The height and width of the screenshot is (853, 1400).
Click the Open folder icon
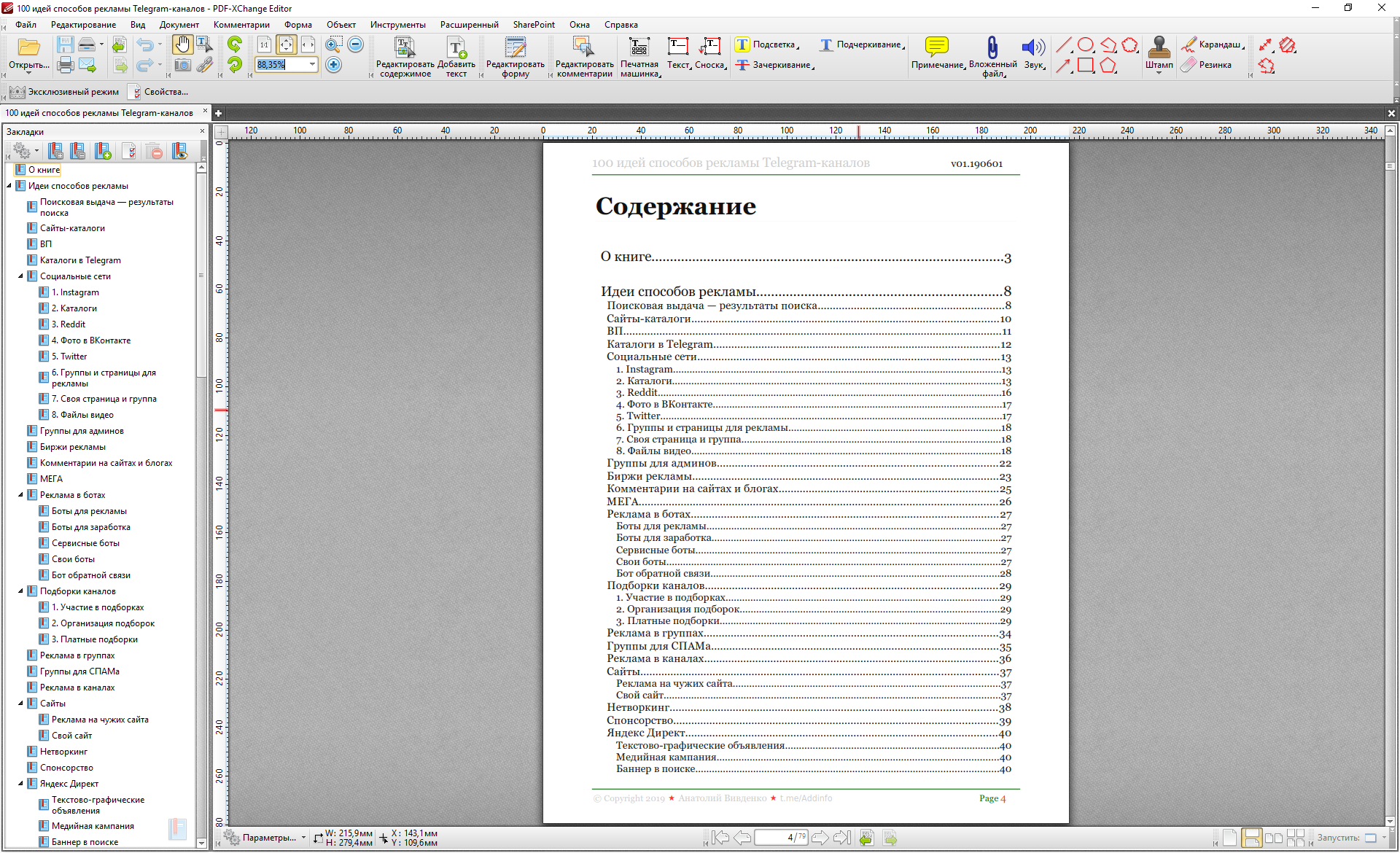(28, 48)
